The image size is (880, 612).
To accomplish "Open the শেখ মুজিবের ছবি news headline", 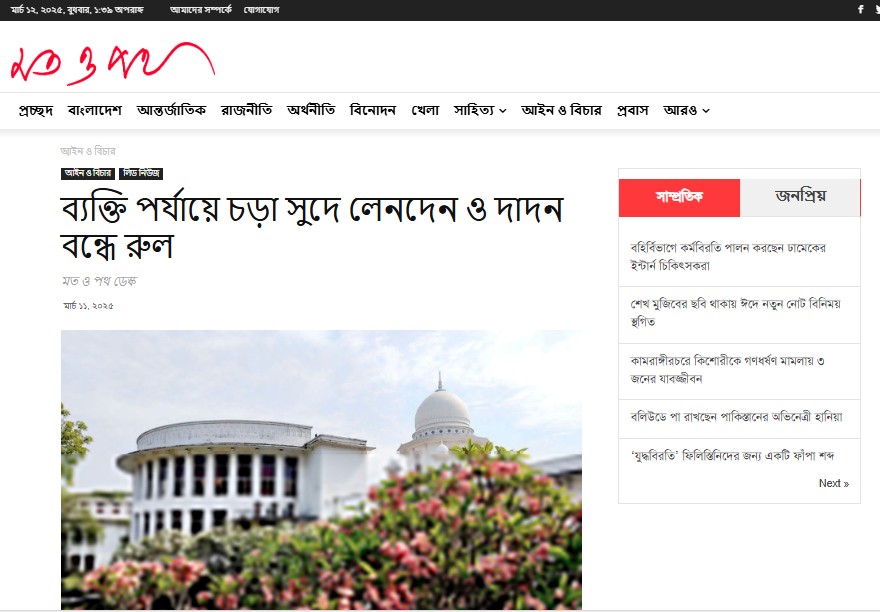I will point(735,313).
